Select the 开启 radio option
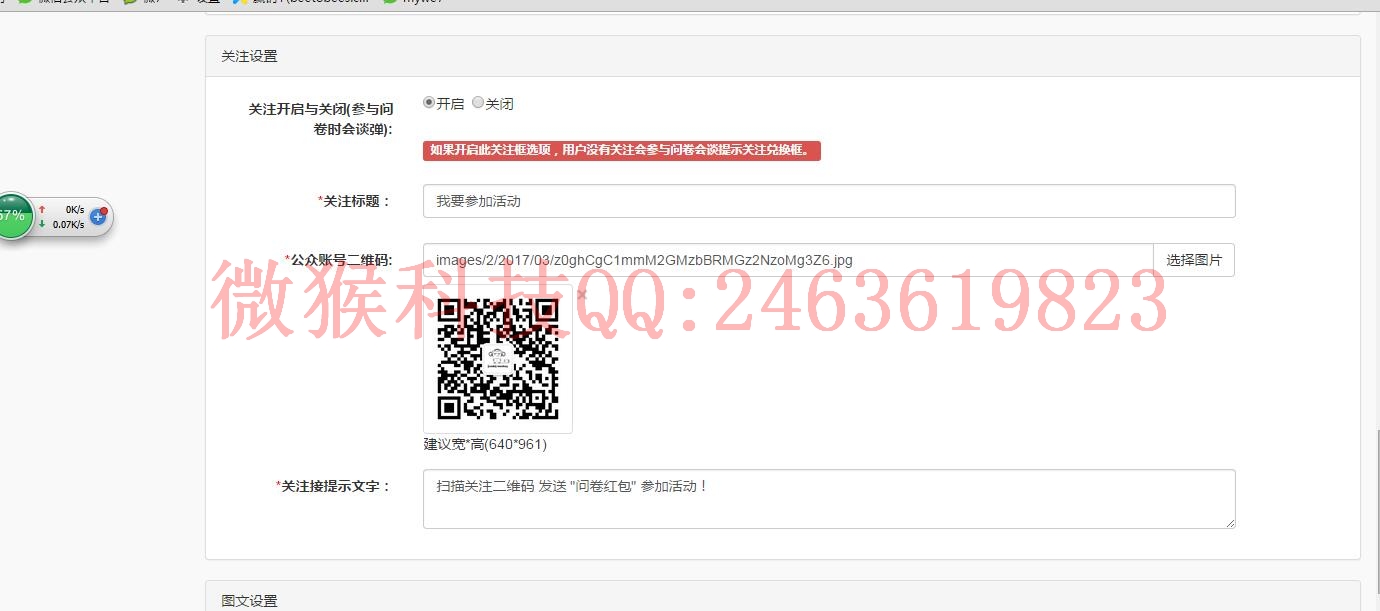The height and width of the screenshot is (611, 1380). tap(429, 102)
